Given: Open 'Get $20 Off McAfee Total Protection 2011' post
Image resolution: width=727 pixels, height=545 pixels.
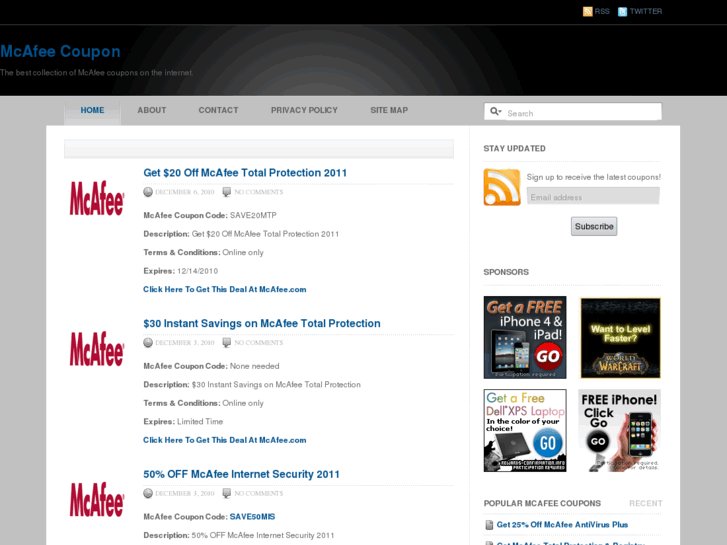Looking at the screenshot, I should point(245,173).
